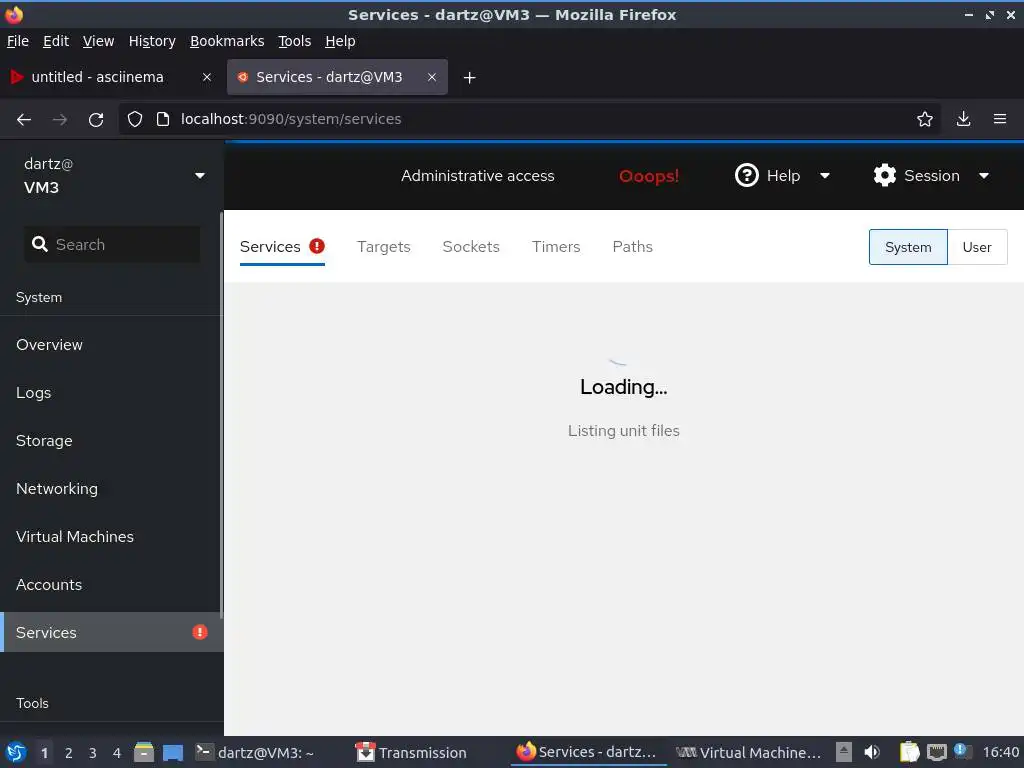Screen dimensions: 1024x768
Task: Click the Session gear icon
Action: pyautogui.click(x=884, y=175)
